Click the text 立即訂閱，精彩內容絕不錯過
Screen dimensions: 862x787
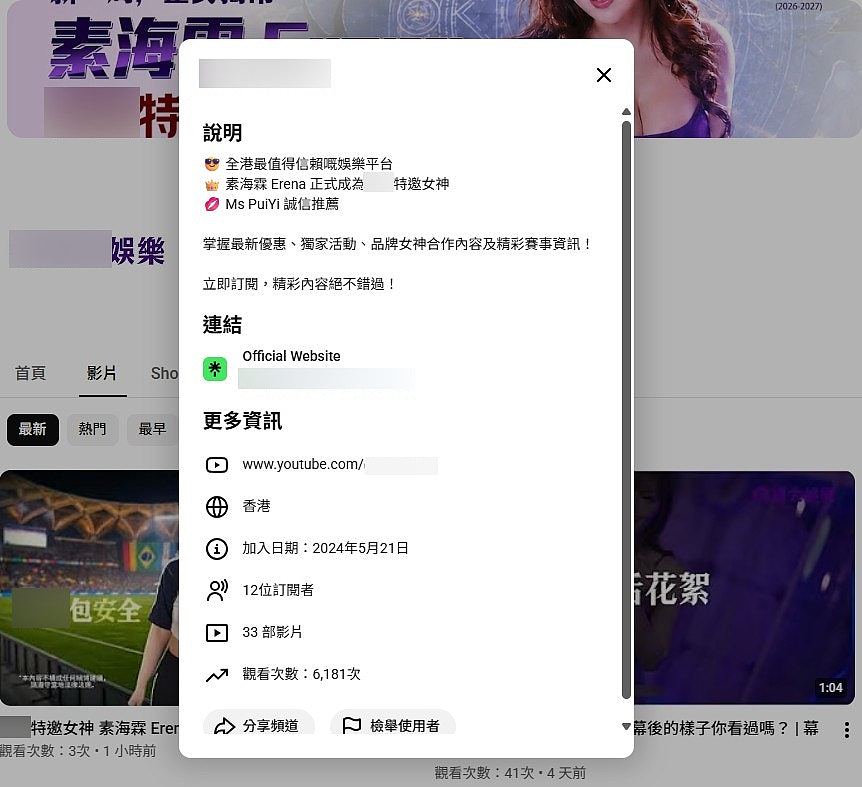click(x=299, y=285)
